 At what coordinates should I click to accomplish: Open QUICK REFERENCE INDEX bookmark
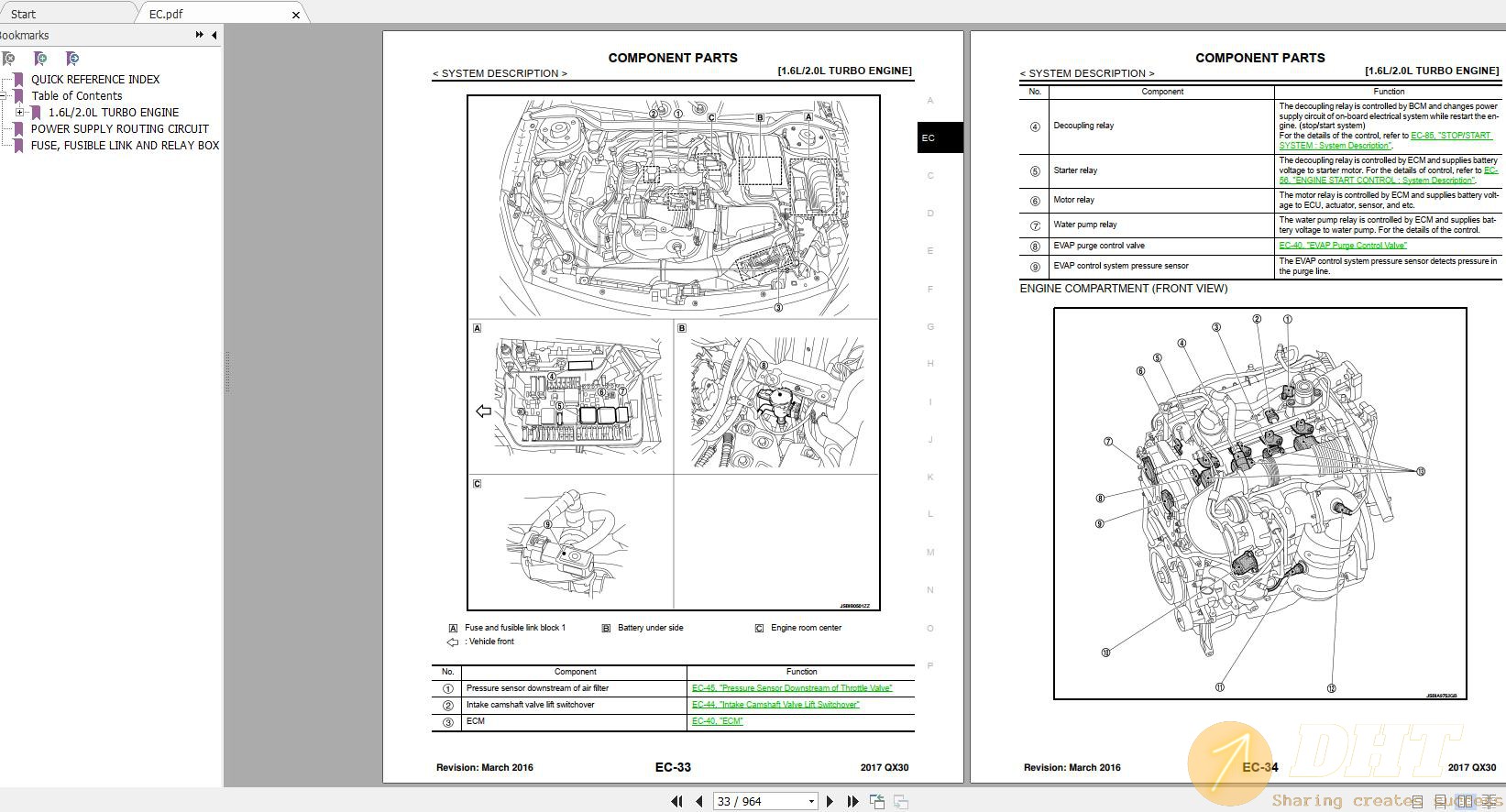pos(95,79)
